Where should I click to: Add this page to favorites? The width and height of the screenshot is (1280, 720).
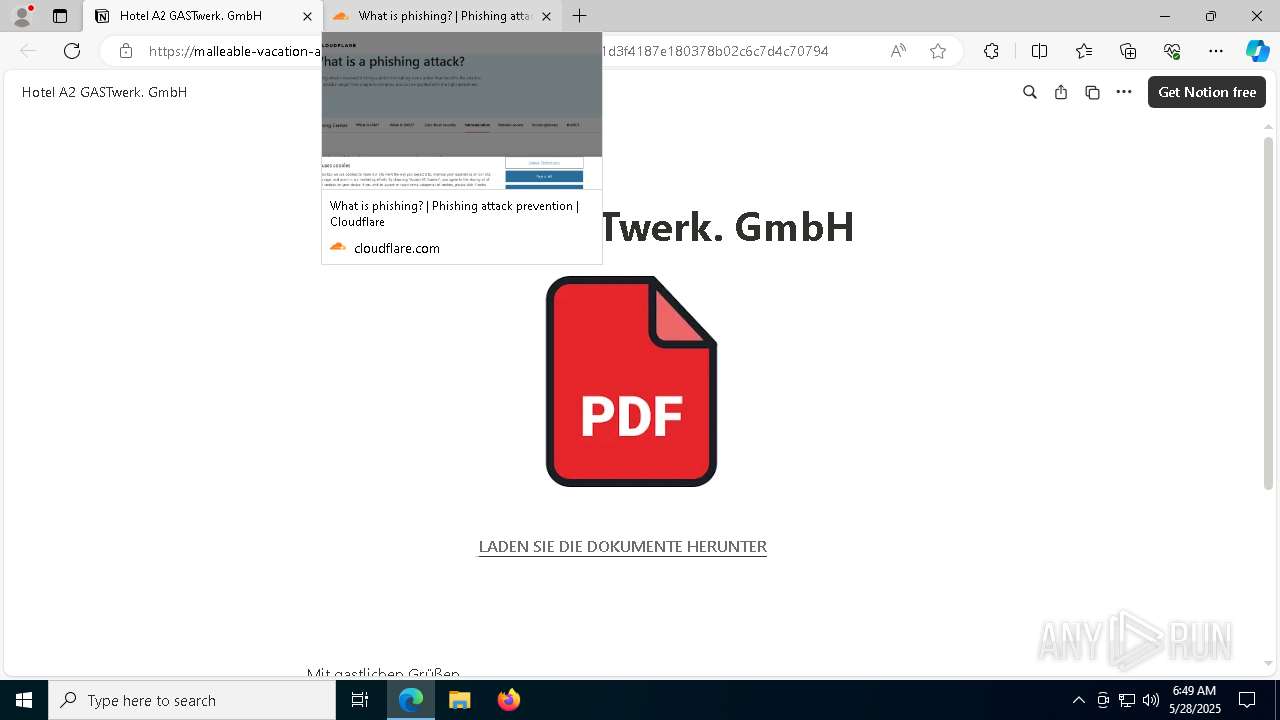click(938, 51)
